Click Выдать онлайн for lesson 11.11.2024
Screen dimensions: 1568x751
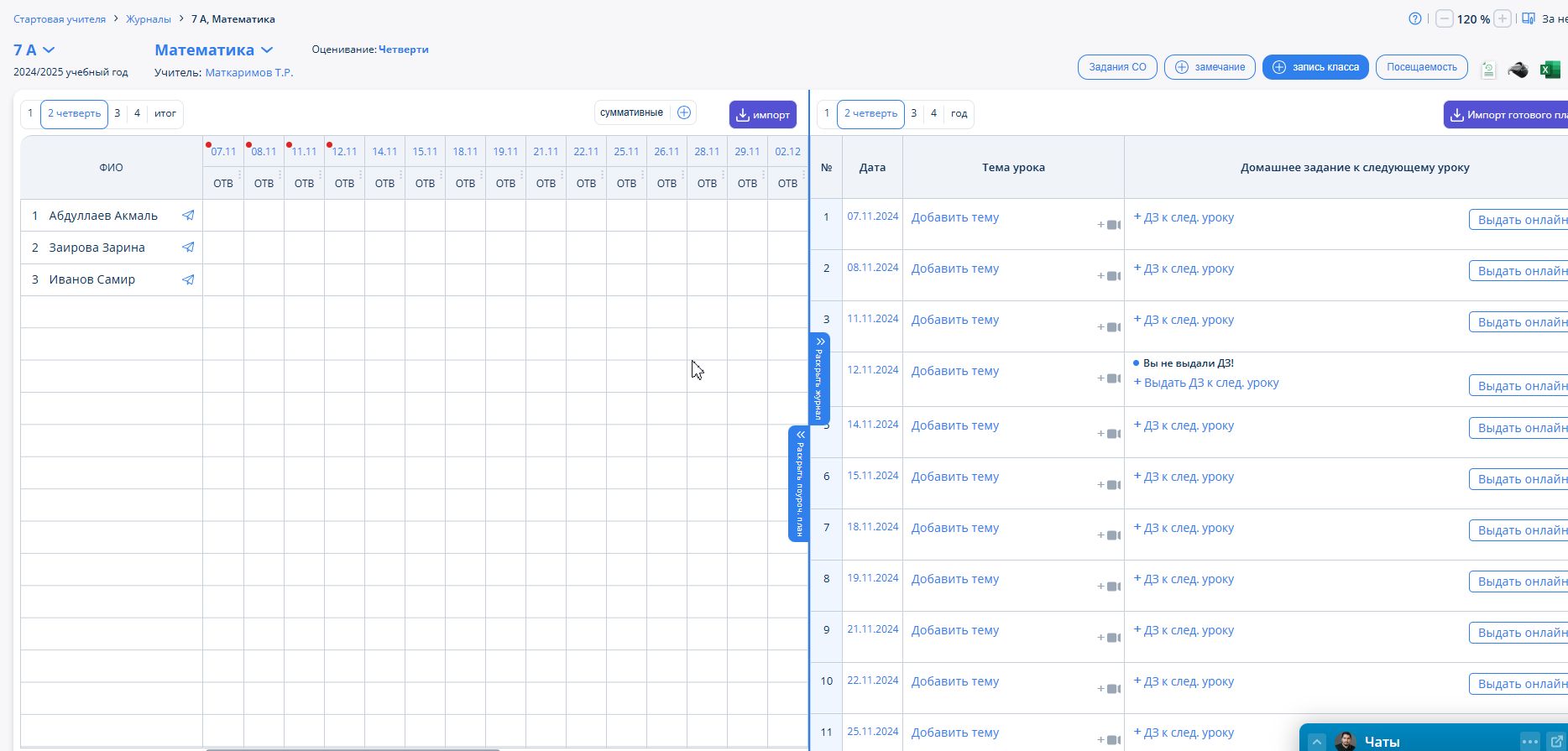(1520, 322)
